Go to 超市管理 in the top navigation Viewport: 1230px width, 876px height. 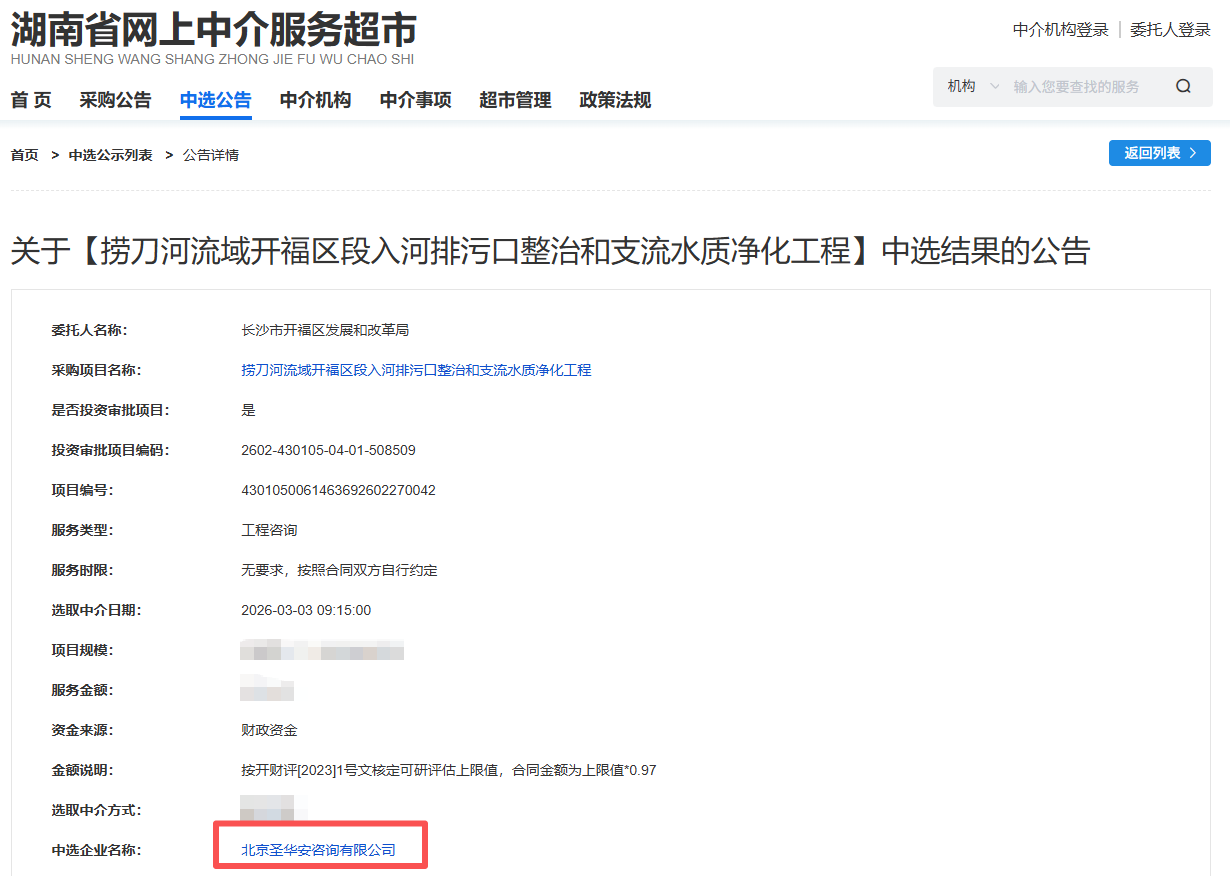coord(515,100)
